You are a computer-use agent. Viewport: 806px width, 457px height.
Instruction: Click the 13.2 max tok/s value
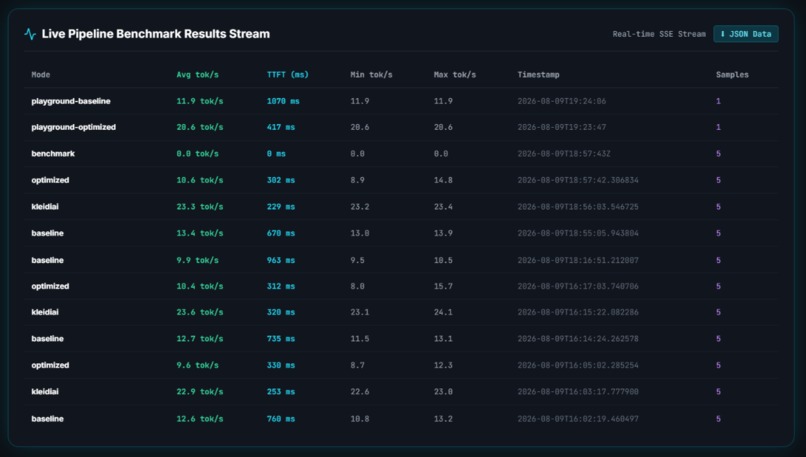(x=443, y=418)
